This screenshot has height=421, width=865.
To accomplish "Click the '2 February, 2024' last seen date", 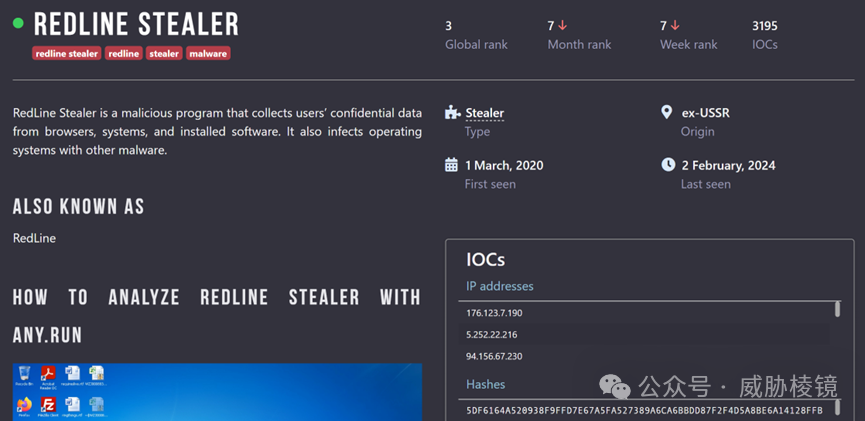I will 728,166.
